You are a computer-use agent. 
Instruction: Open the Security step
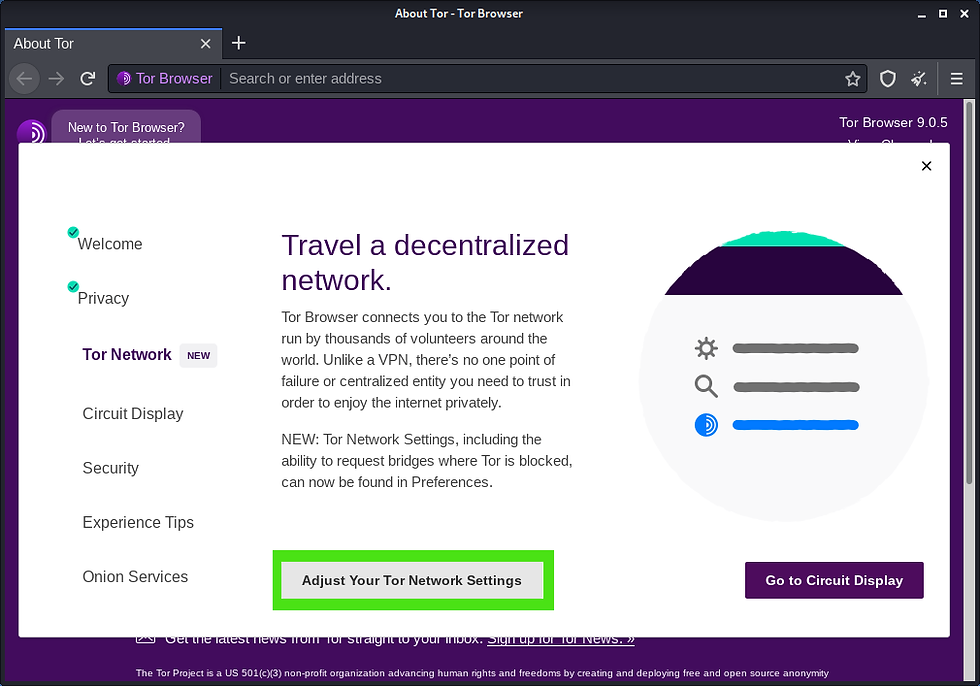click(x=111, y=468)
